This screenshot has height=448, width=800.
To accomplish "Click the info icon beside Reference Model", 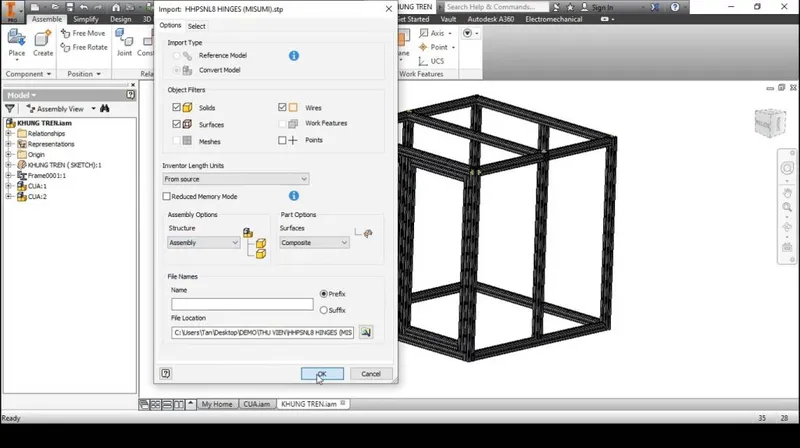I will pos(294,56).
